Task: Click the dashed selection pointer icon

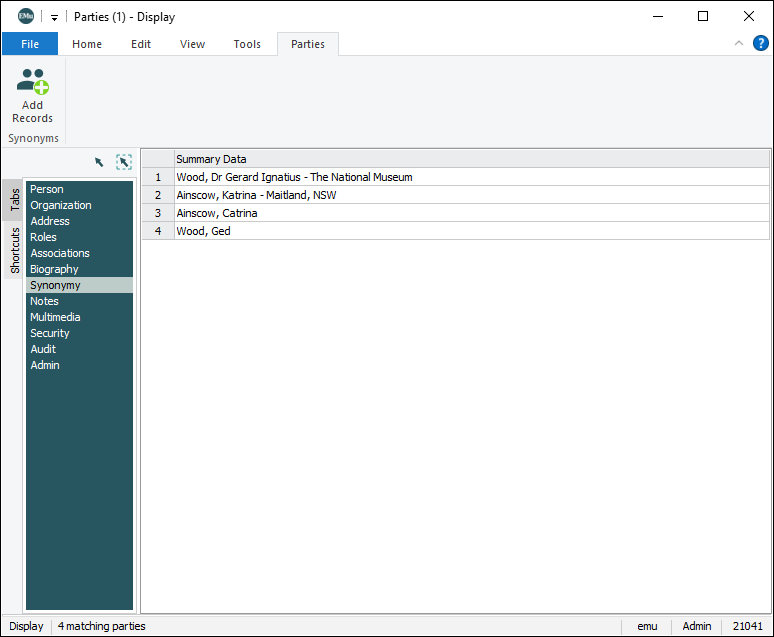Action: [123, 162]
